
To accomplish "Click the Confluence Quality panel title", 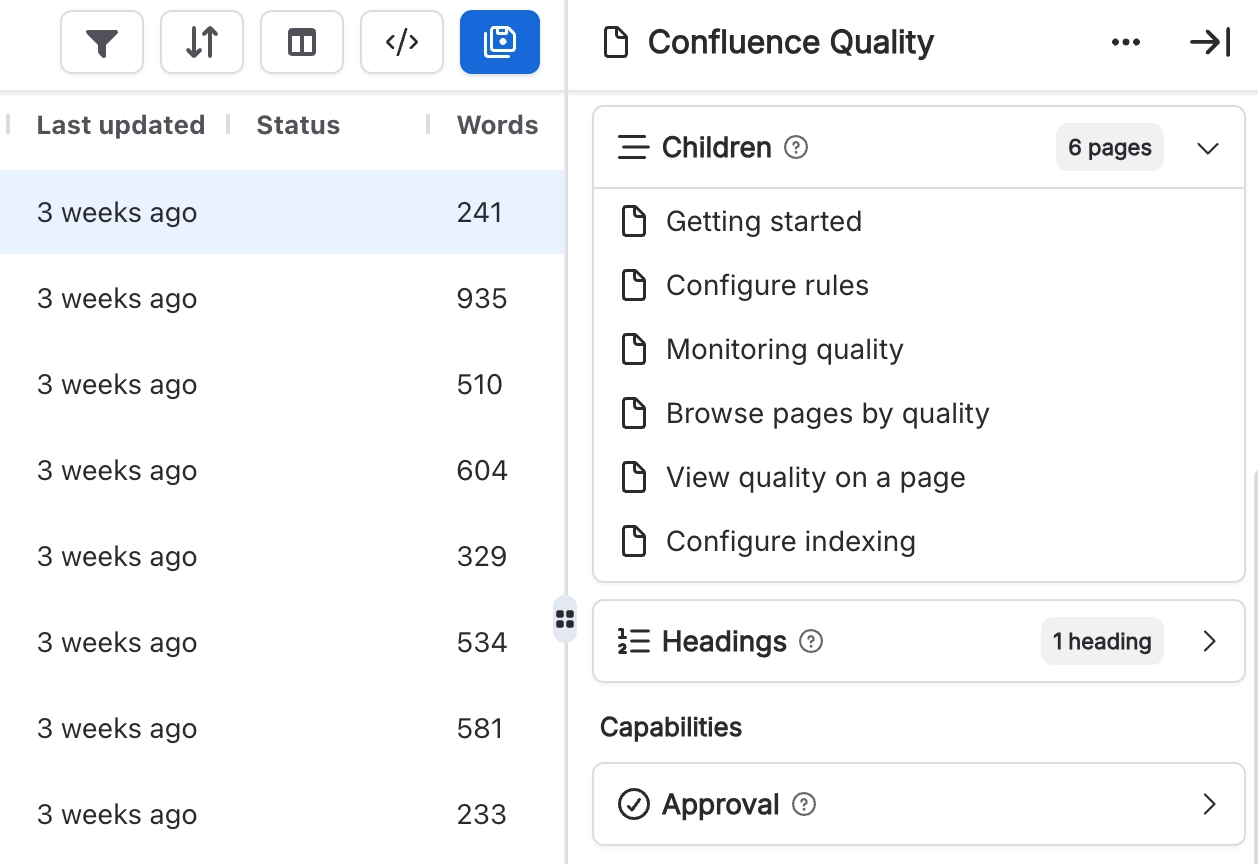I will click(x=791, y=42).
